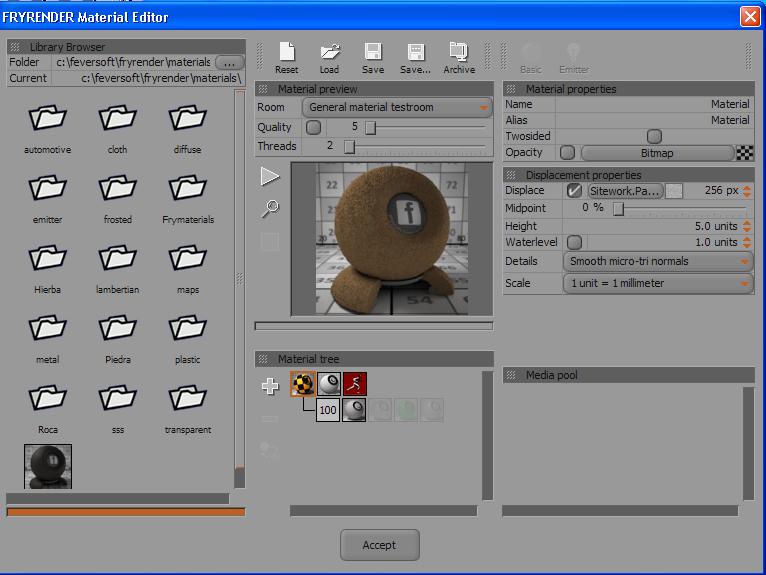Click the Save material icon

tap(373, 58)
